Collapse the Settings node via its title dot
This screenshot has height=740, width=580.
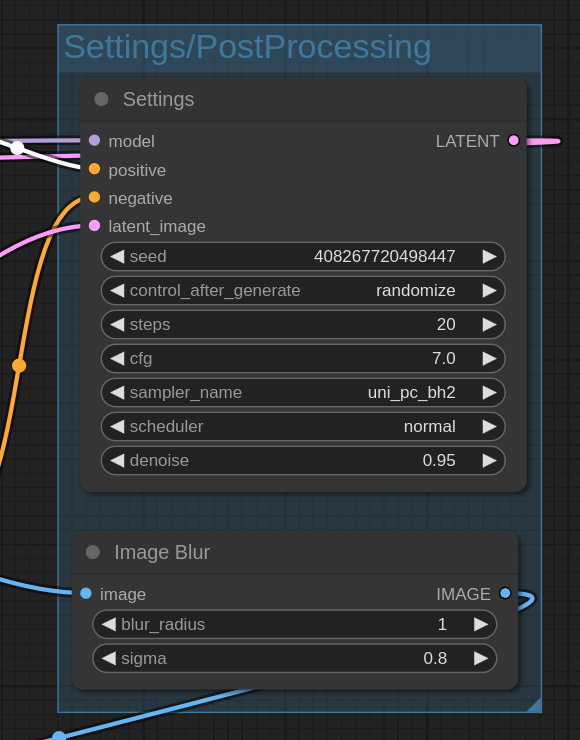pos(101,99)
